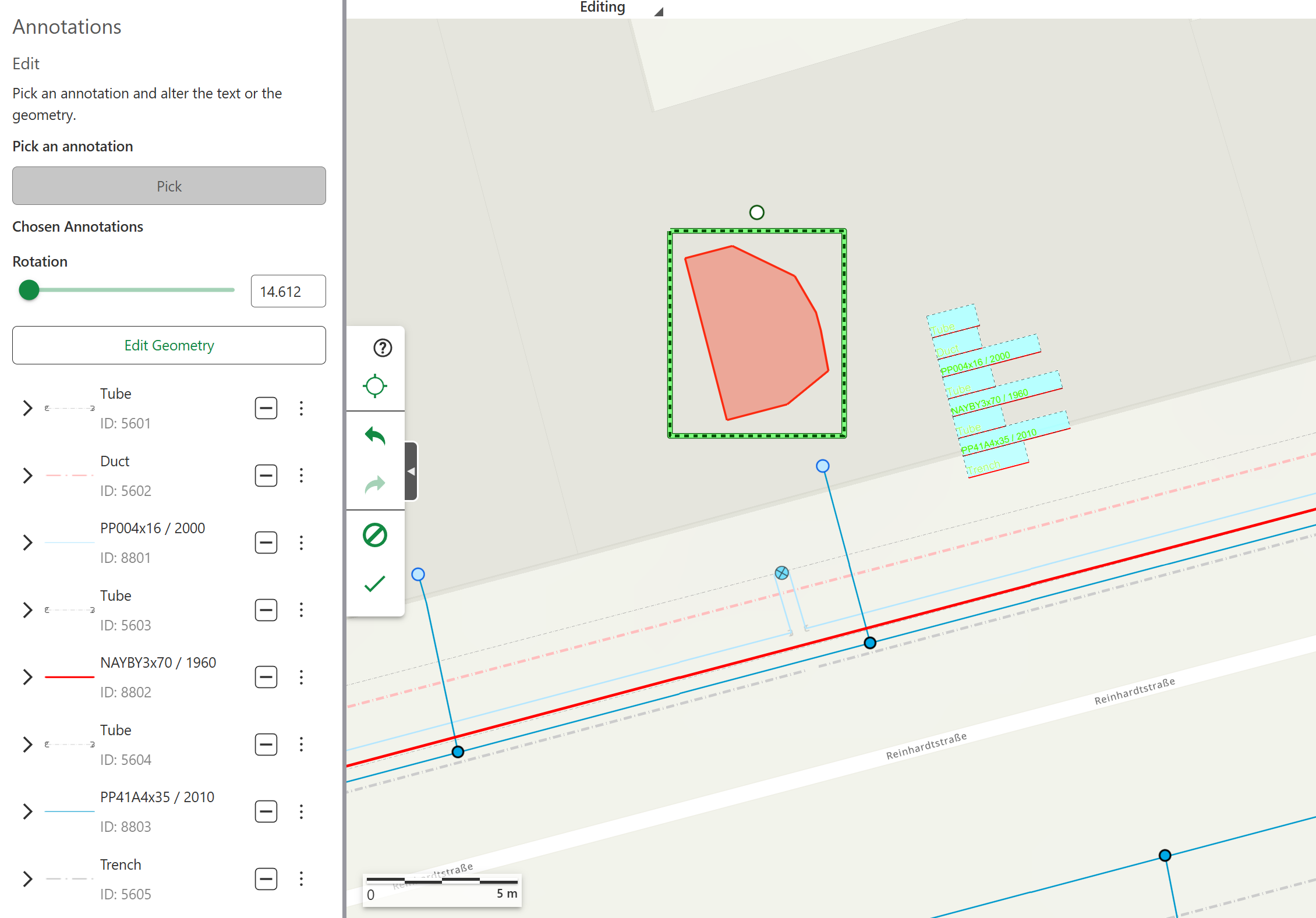
Task: Click the green cancel circle-slash icon
Action: click(x=375, y=535)
